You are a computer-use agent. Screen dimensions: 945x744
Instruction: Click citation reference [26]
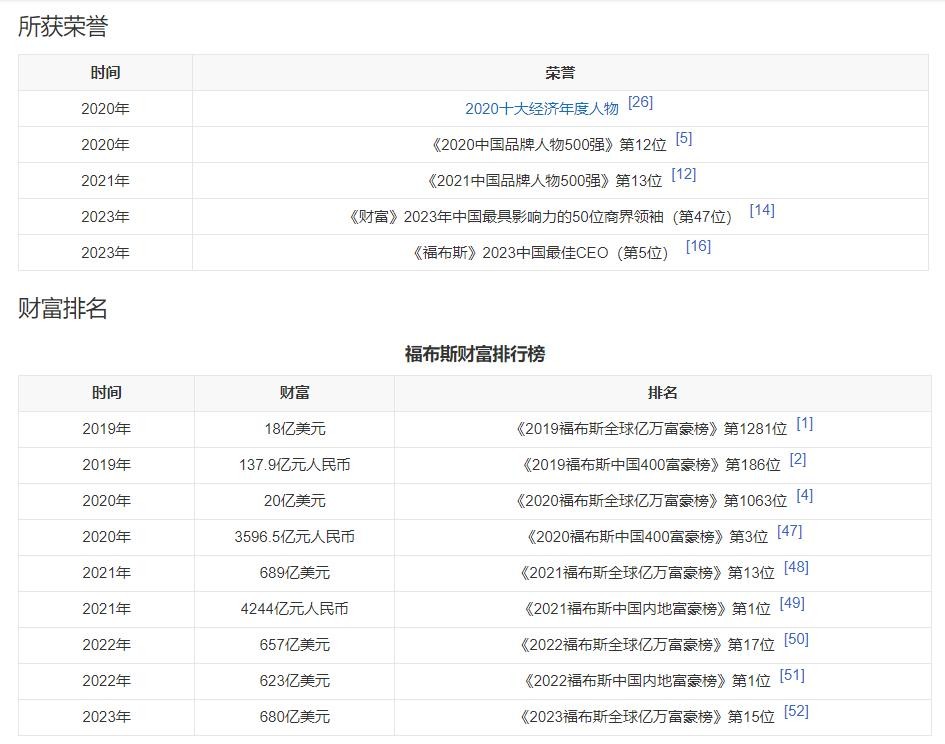(x=640, y=103)
